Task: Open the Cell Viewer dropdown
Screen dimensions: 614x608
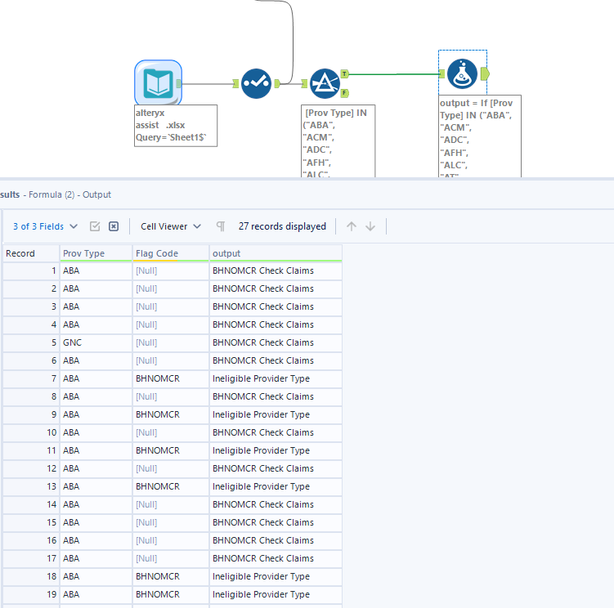Action: pyautogui.click(x=171, y=226)
